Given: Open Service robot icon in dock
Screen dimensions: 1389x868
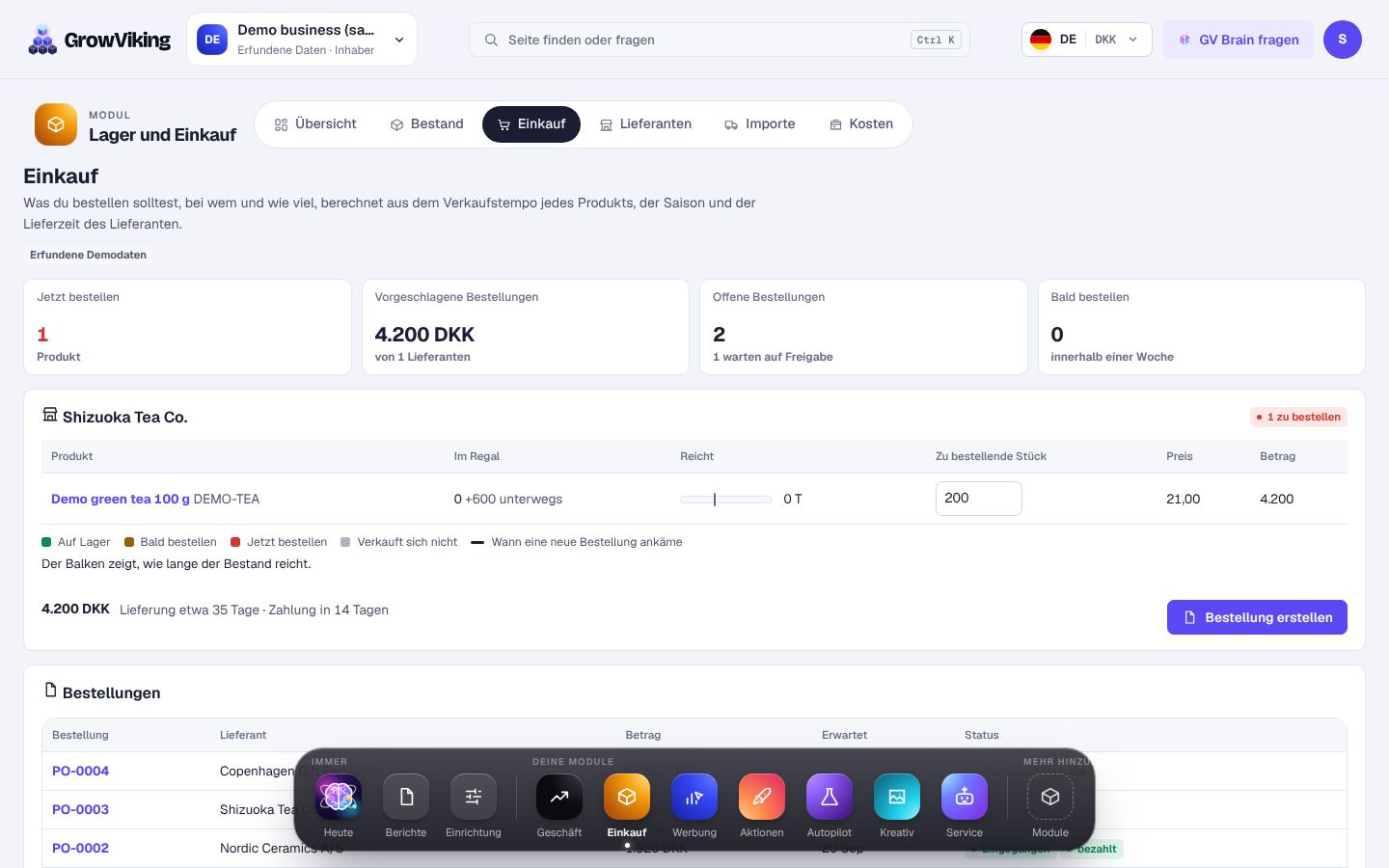Looking at the screenshot, I should point(965,797).
